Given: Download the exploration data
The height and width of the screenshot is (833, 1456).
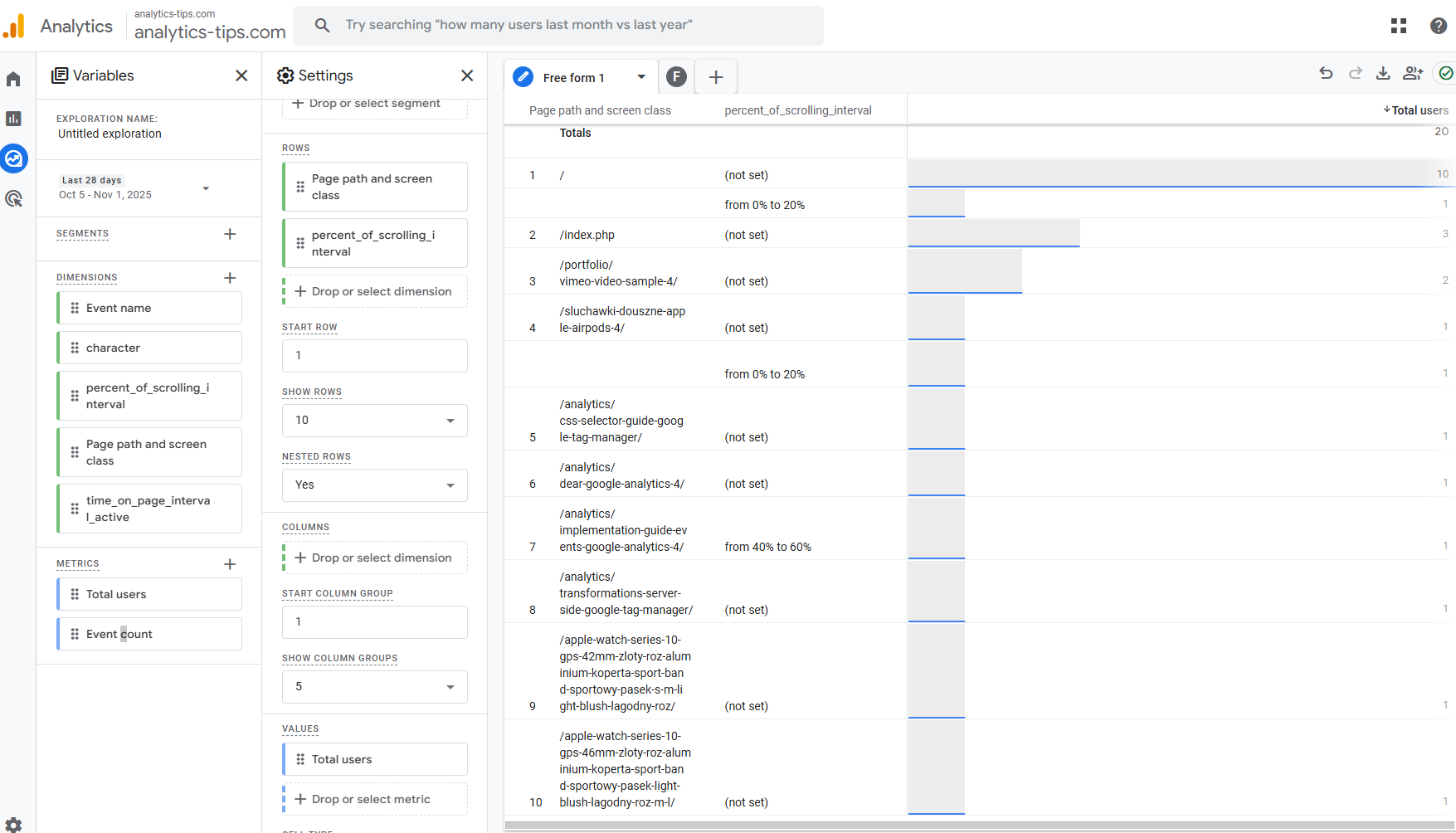Looking at the screenshot, I should click(x=1383, y=74).
